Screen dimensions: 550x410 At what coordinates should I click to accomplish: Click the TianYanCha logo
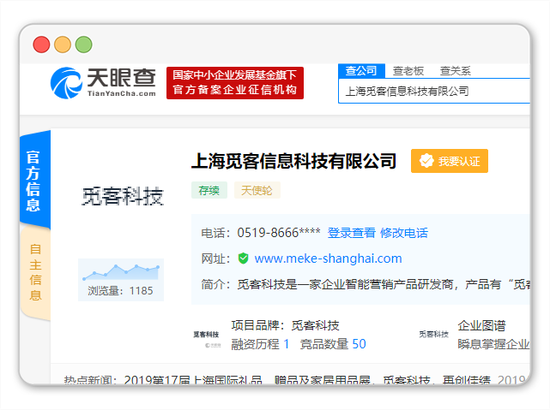point(103,83)
